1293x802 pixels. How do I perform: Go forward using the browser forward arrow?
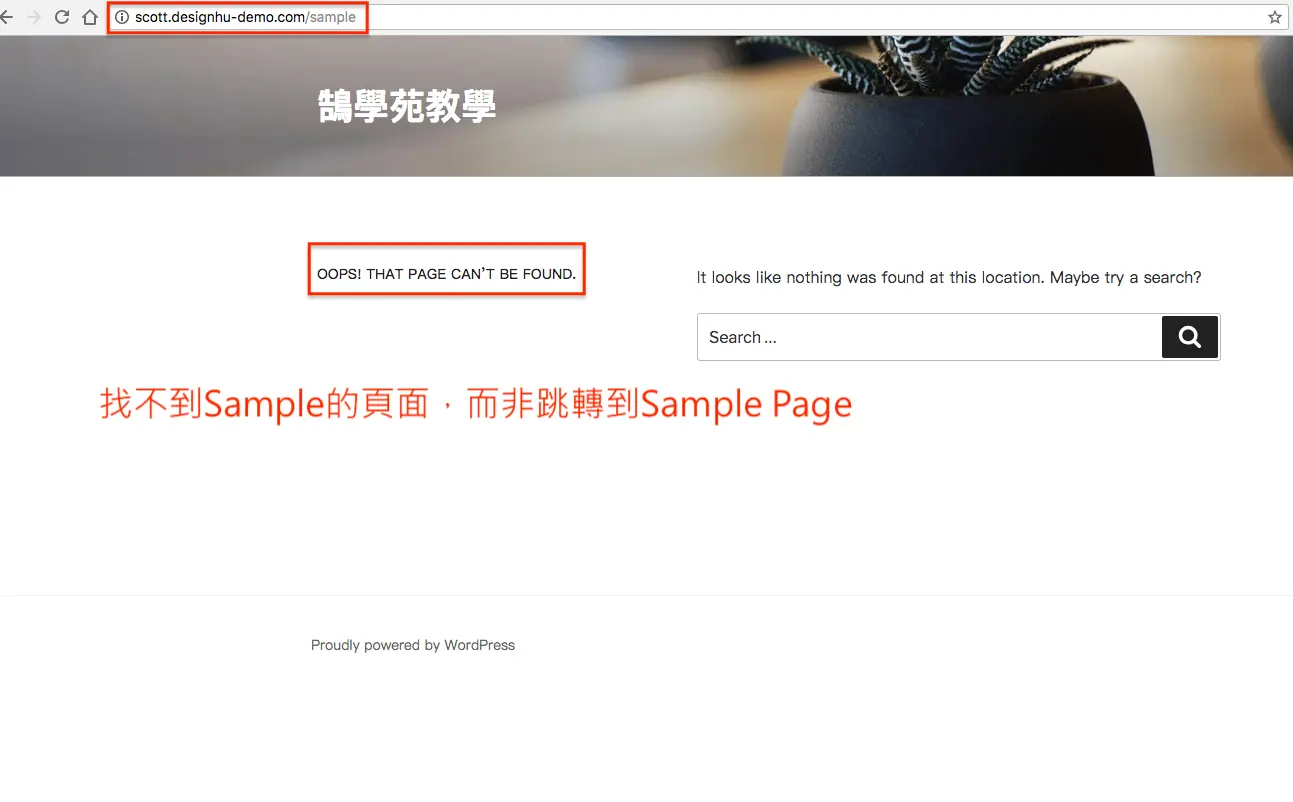34,17
